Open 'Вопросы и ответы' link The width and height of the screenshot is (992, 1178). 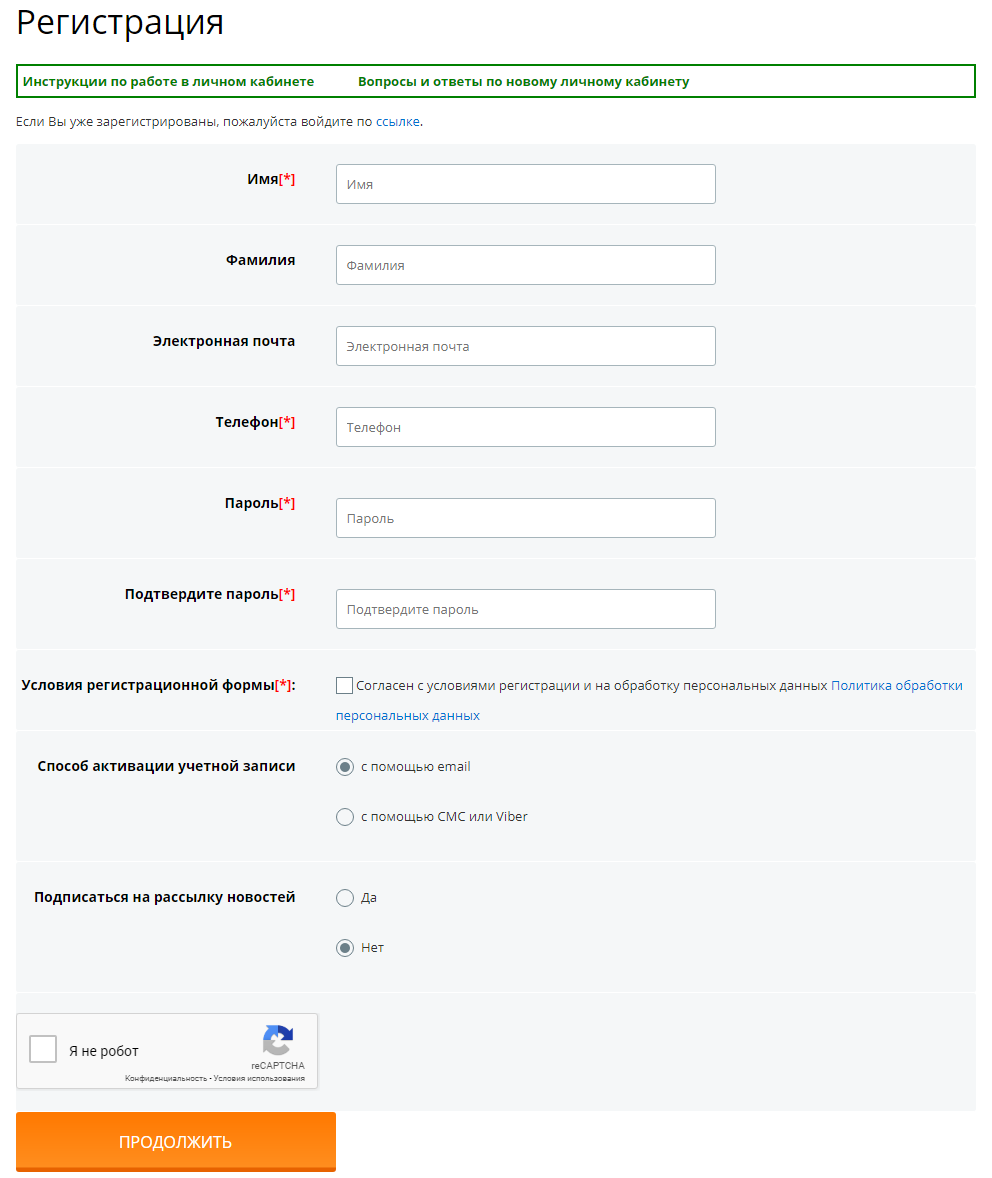523,82
